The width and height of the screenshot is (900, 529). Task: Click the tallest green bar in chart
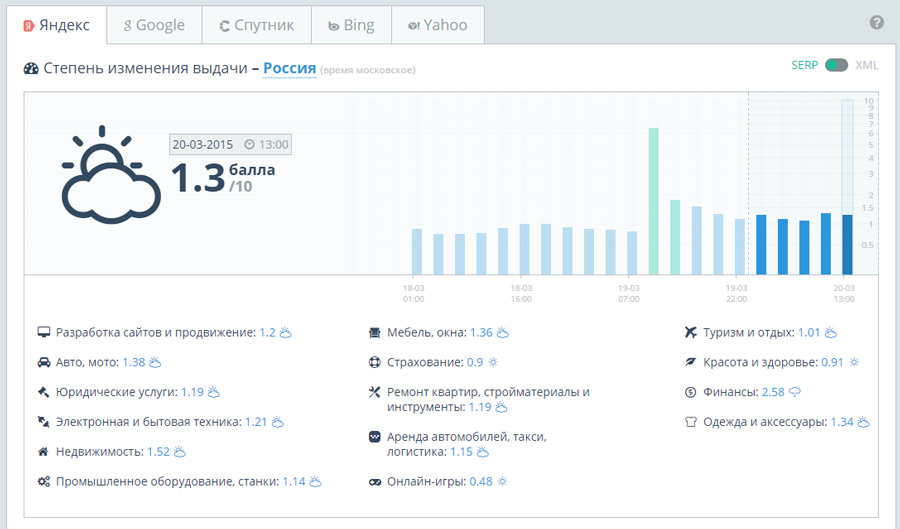pos(653,200)
